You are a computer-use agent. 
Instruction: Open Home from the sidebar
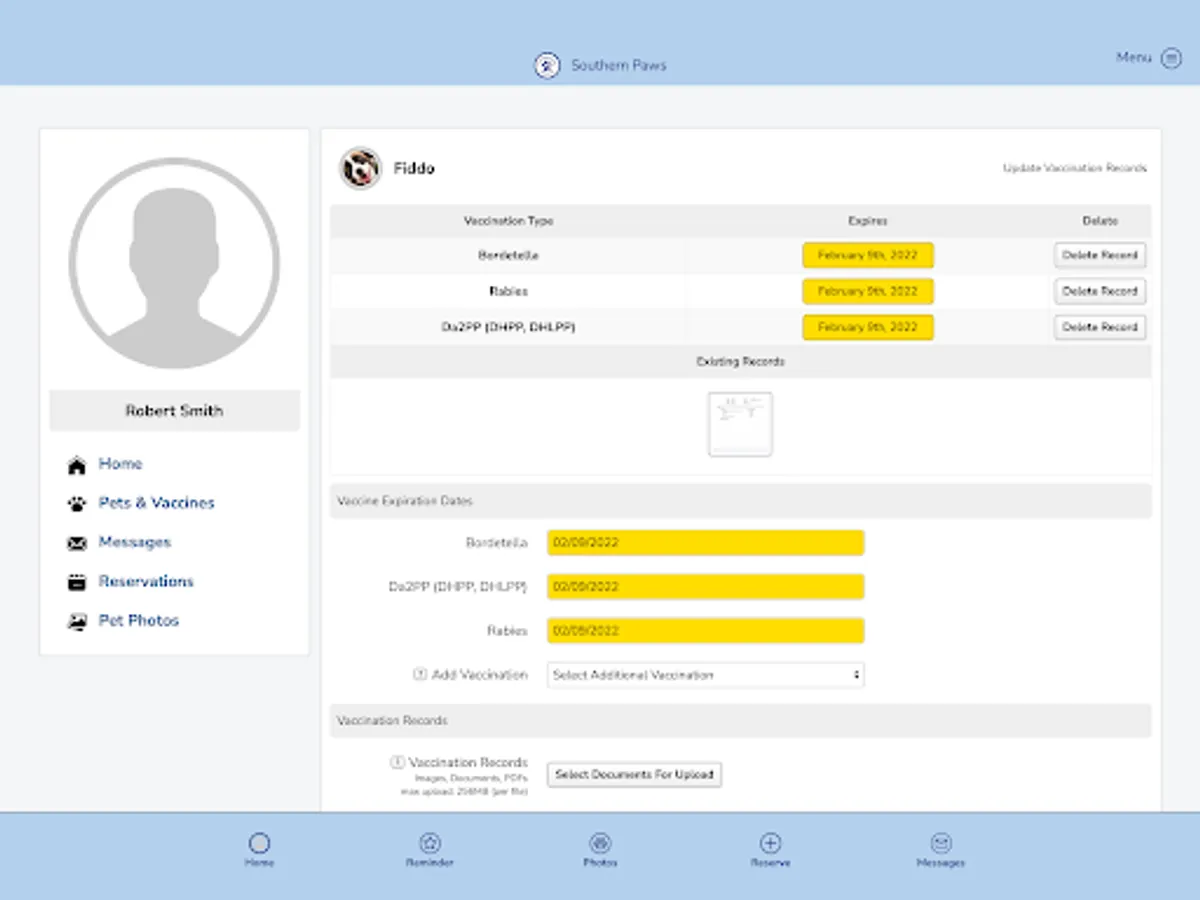(120, 463)
